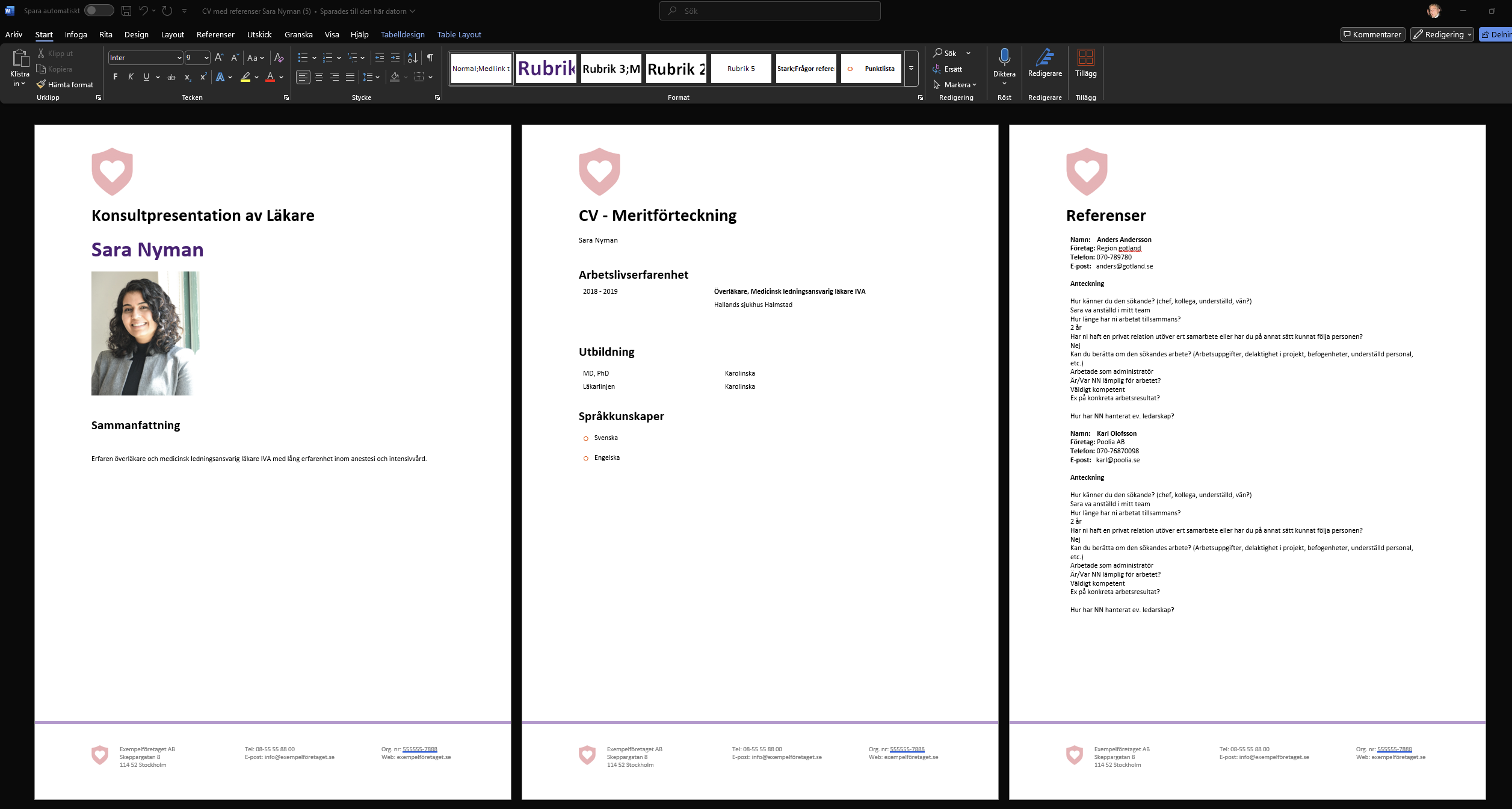Toggle bold F formatting button
This screenshot has height=809, width=1512.
pos(115,77)
